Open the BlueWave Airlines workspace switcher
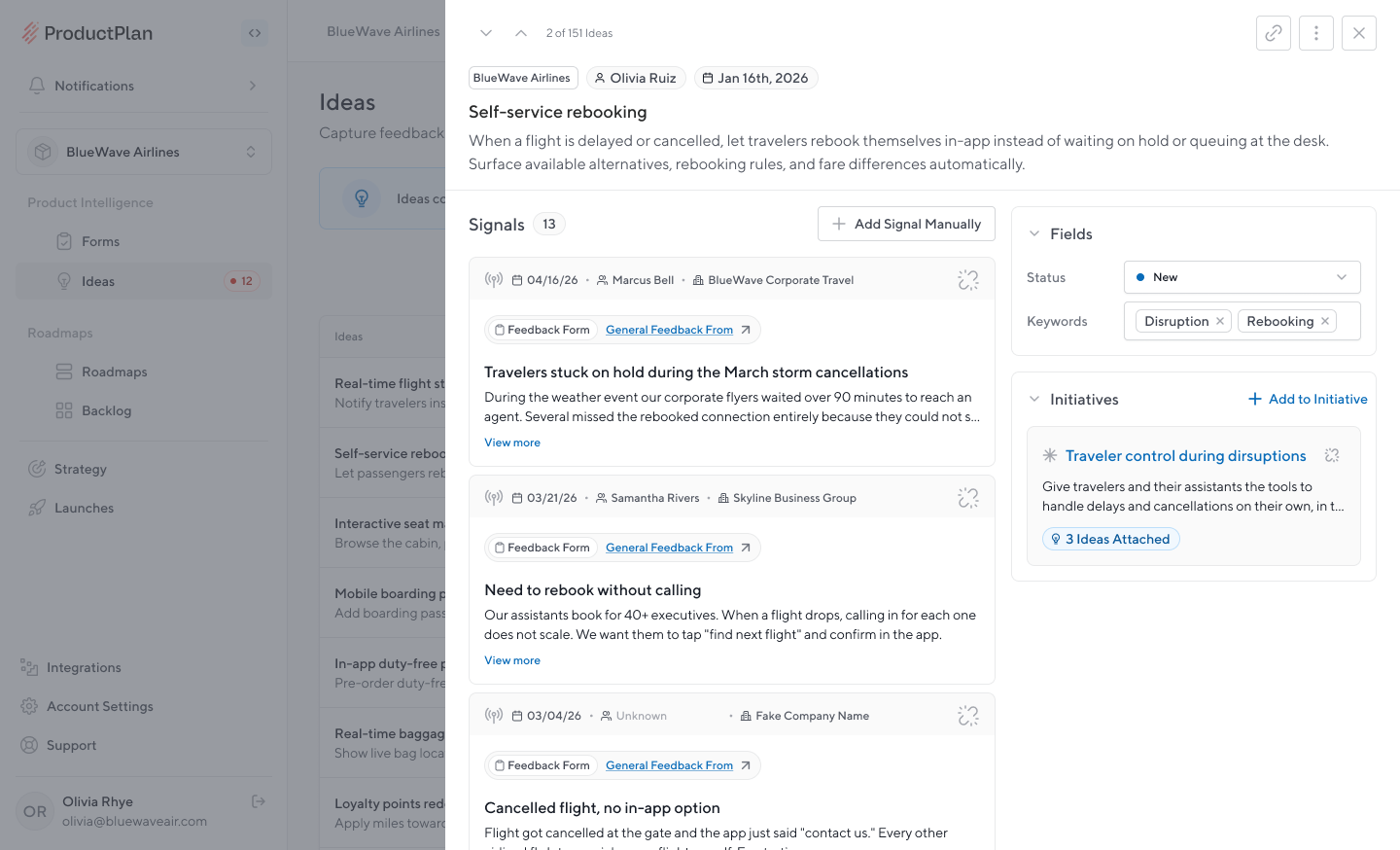The image size is (1400, 850). pos(144,152)
